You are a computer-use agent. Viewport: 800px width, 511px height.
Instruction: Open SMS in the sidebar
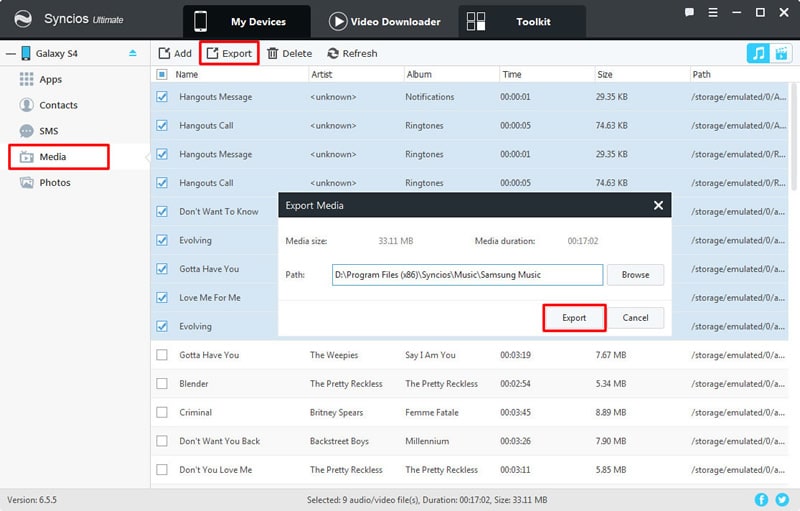pos(39,131)
